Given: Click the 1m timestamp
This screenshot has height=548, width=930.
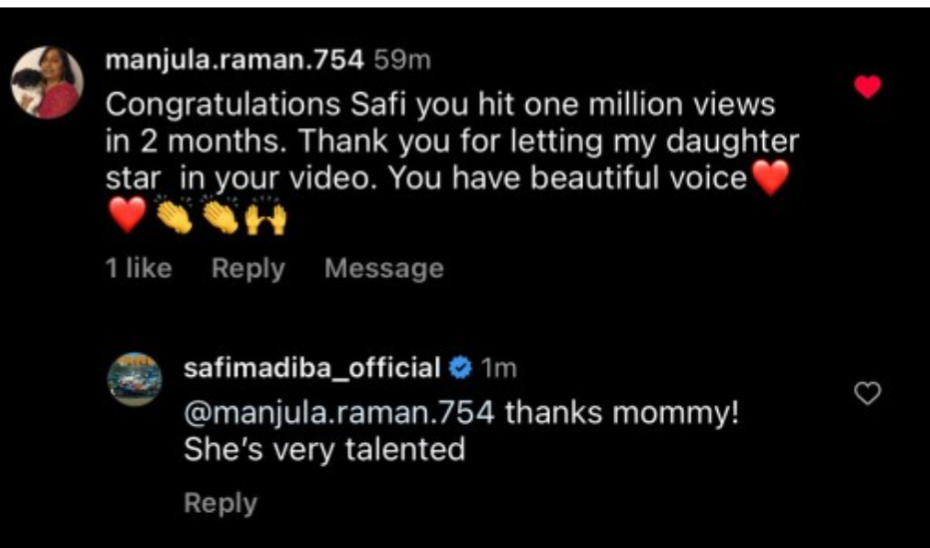Looking at the screenshot, I should coord(499,369).
